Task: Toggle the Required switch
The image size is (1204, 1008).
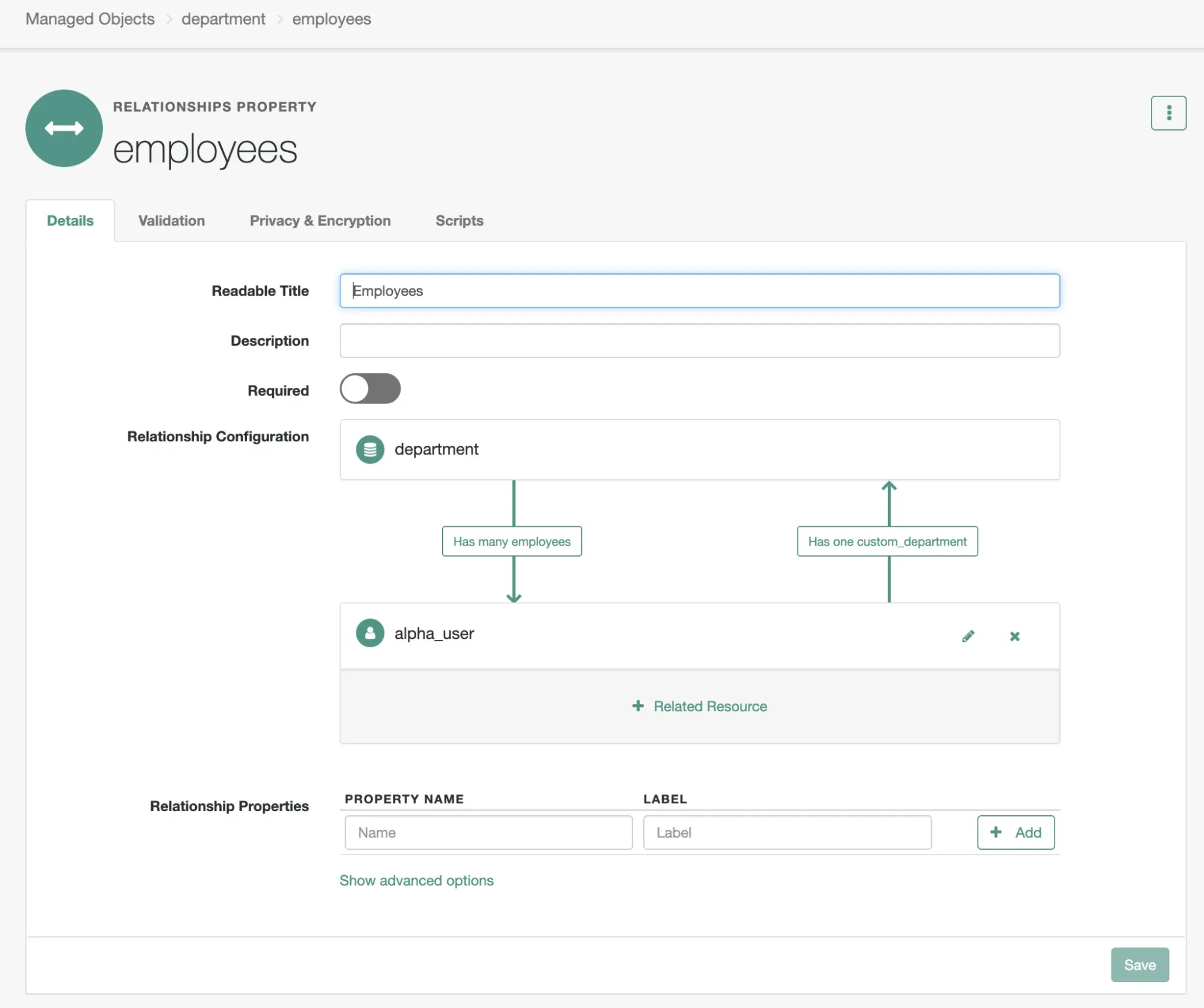Action: [370, 388]
